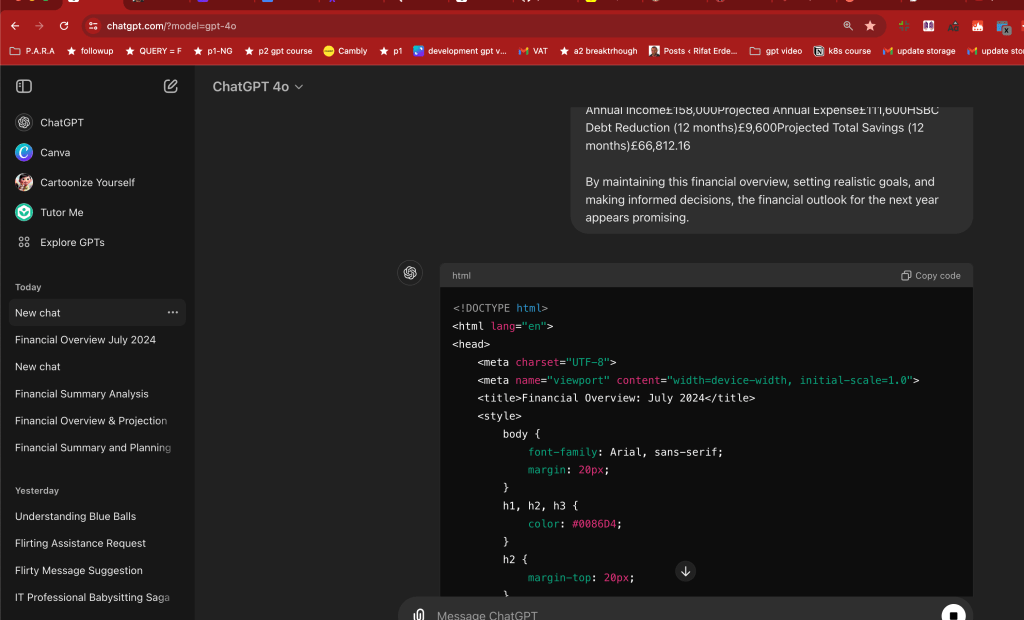
Task: Go forward in the browser
Action: 39,26
